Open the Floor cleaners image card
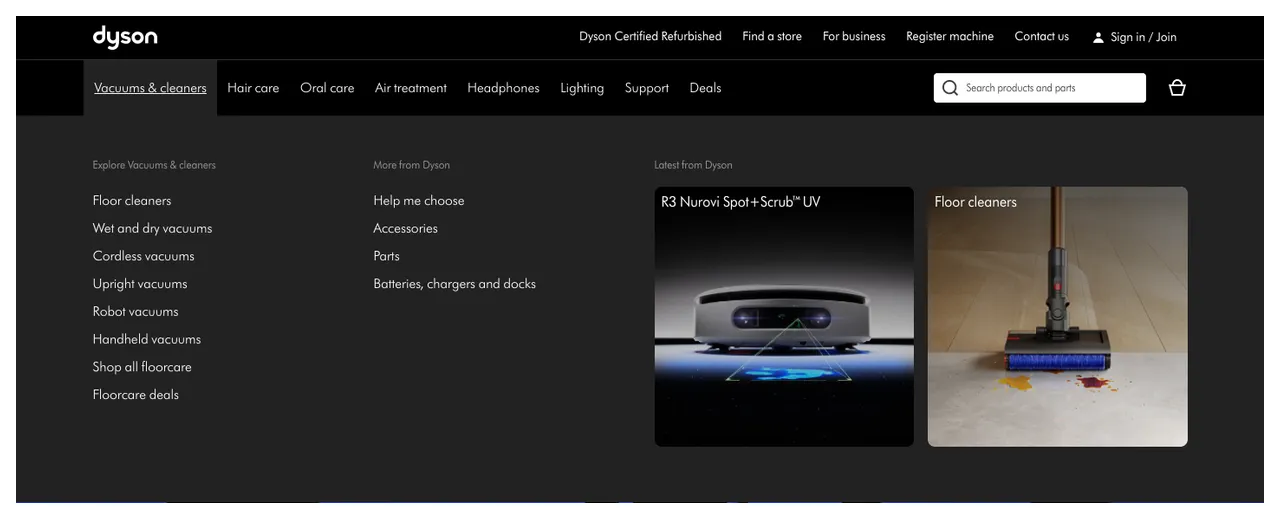 point(1058,316)
